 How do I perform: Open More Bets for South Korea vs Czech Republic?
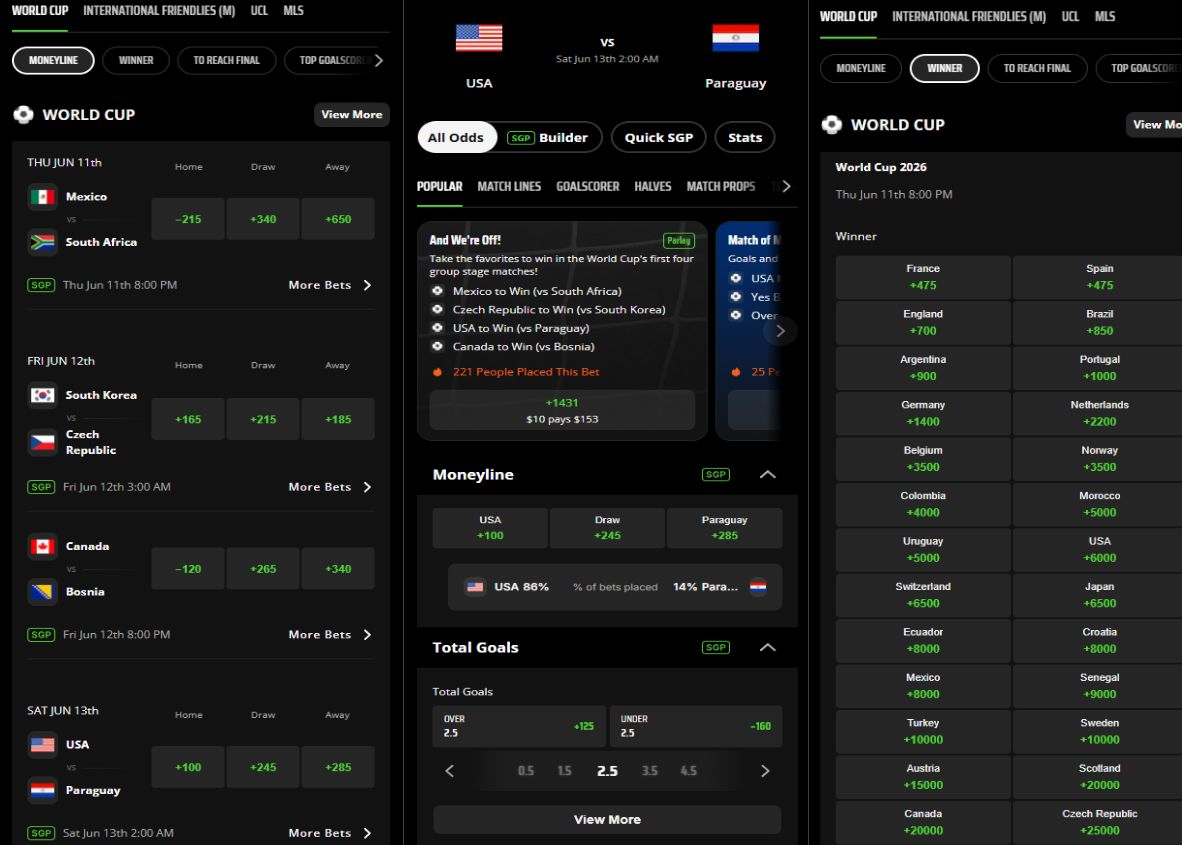click(x=330, y=487)
